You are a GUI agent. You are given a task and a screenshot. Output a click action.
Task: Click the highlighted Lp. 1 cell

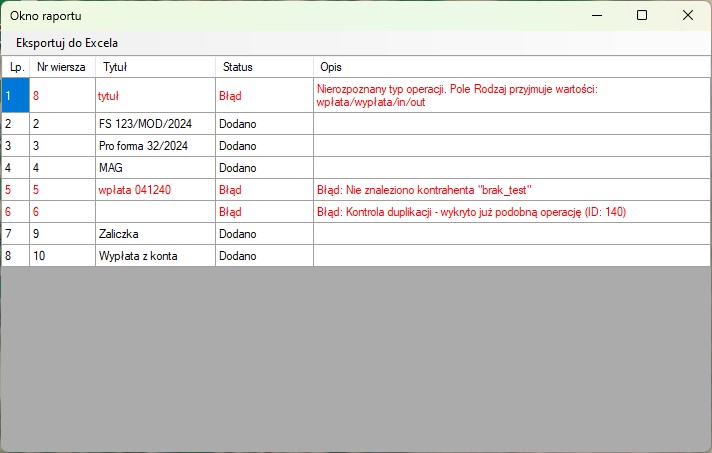pos(14,96)
